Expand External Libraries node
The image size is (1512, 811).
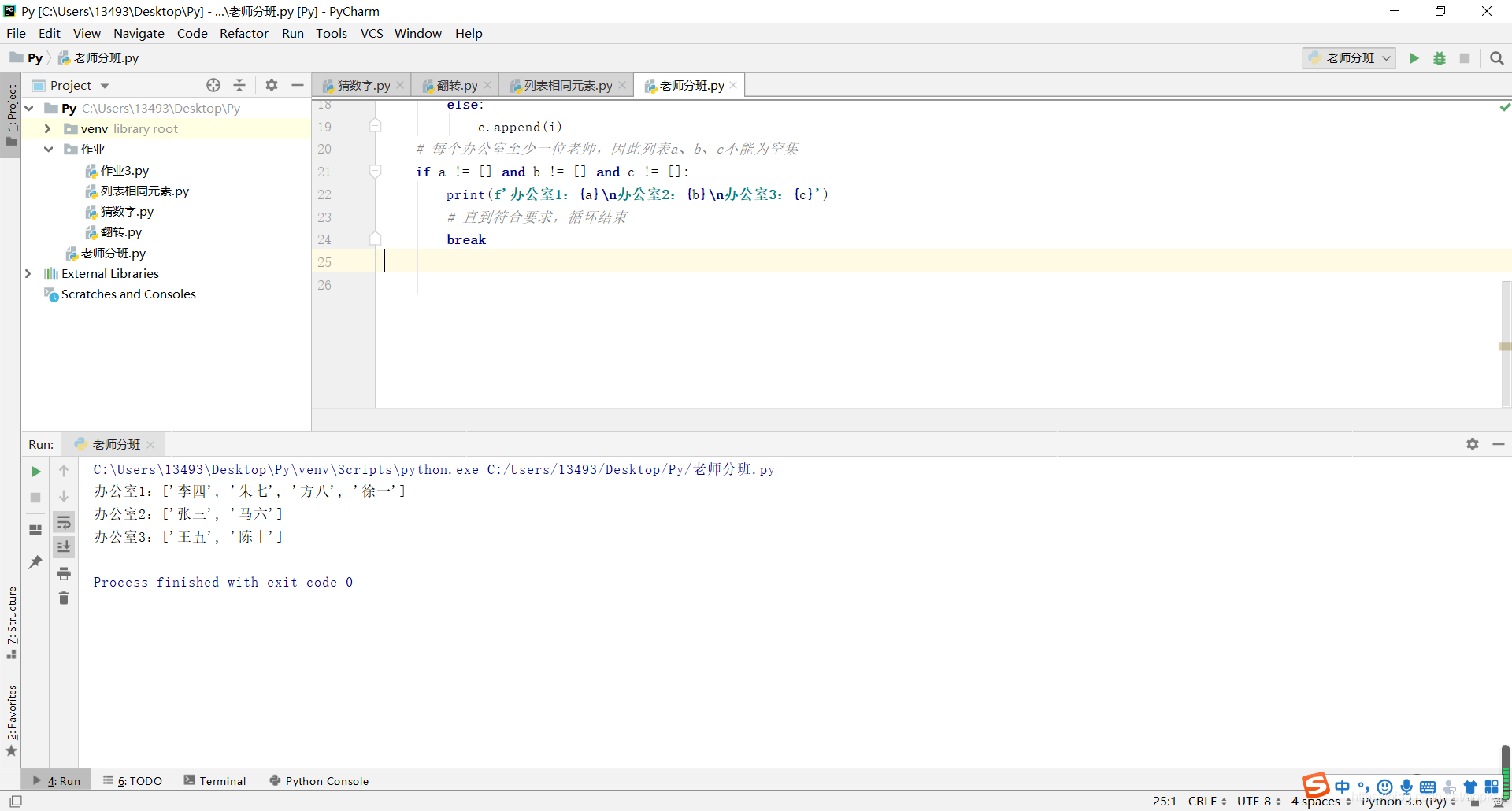click(28, 273)
